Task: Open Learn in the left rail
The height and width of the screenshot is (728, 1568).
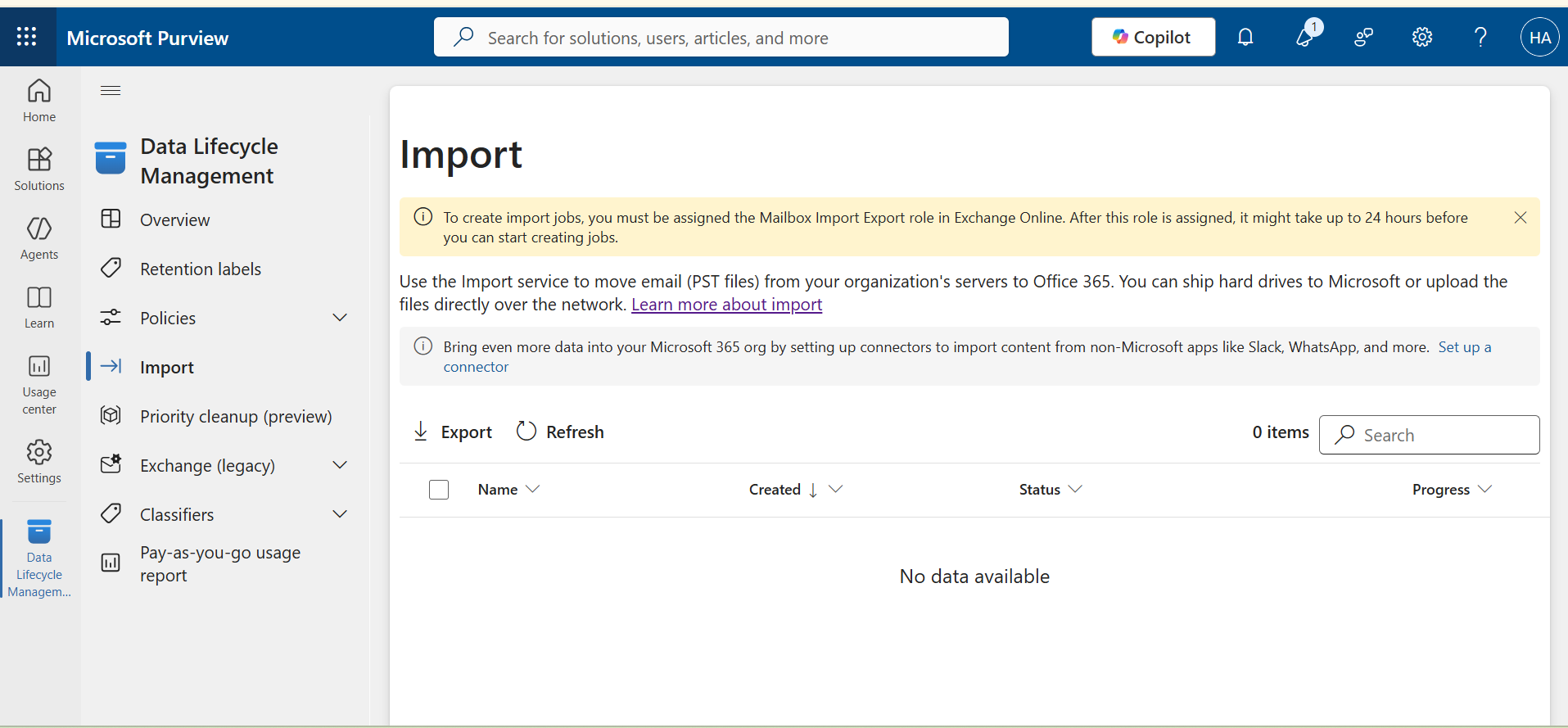Action: (x=39, y=307)
